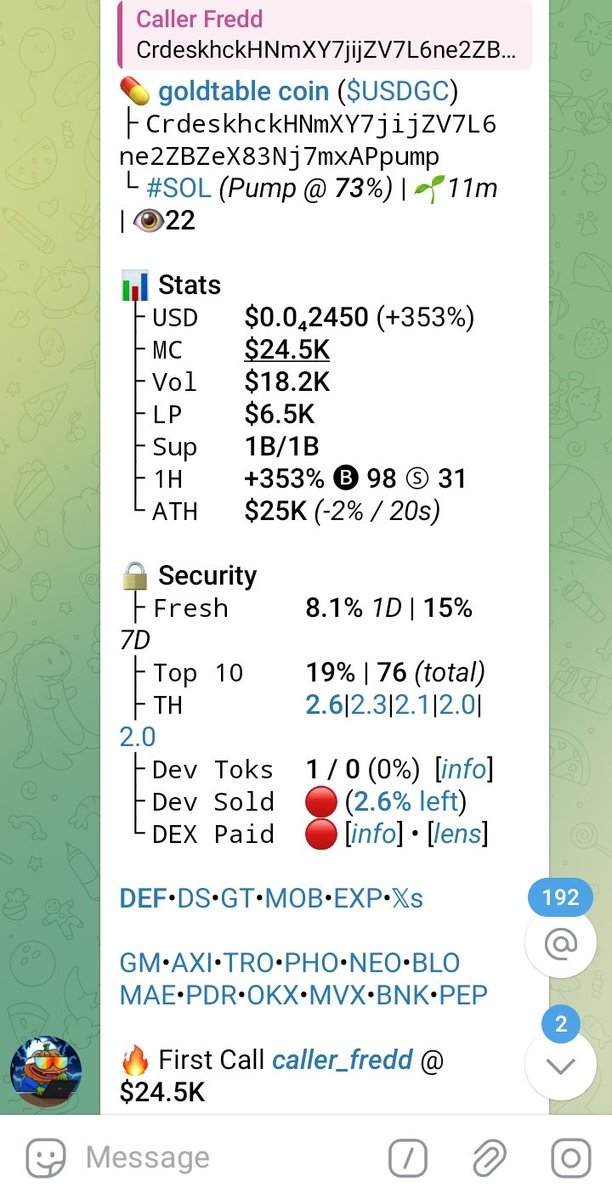Open the goldtable coin link
Viewport: 612px width, 1199px height.
(x=243, y=92)
